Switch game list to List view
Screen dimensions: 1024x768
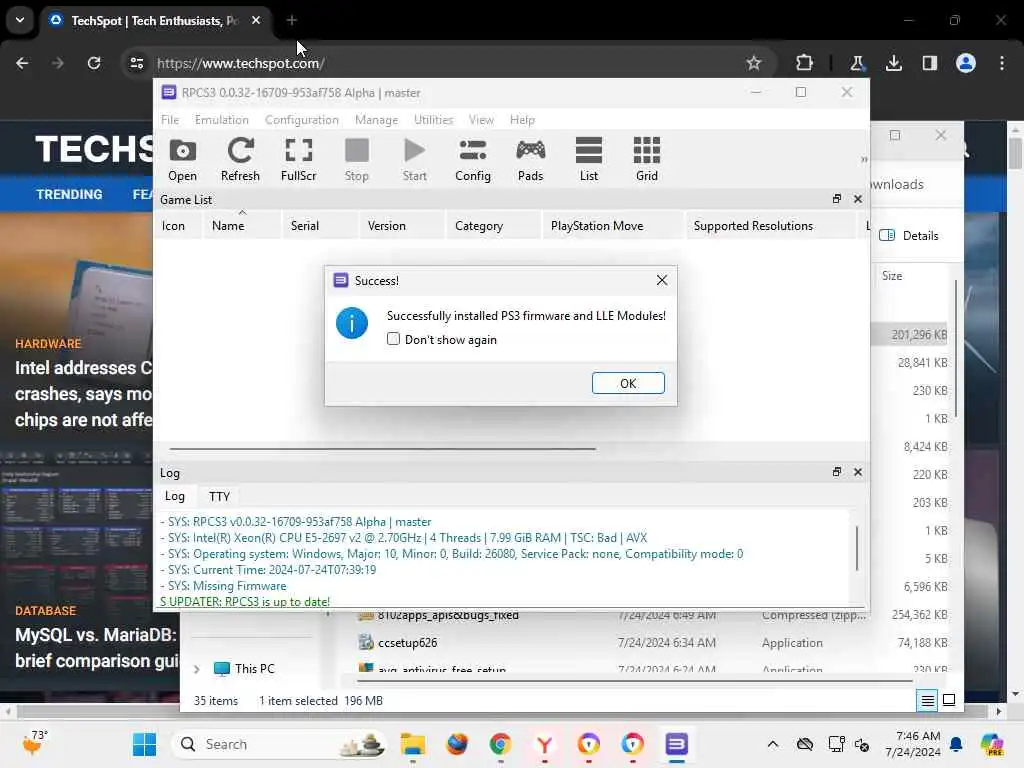588,159
